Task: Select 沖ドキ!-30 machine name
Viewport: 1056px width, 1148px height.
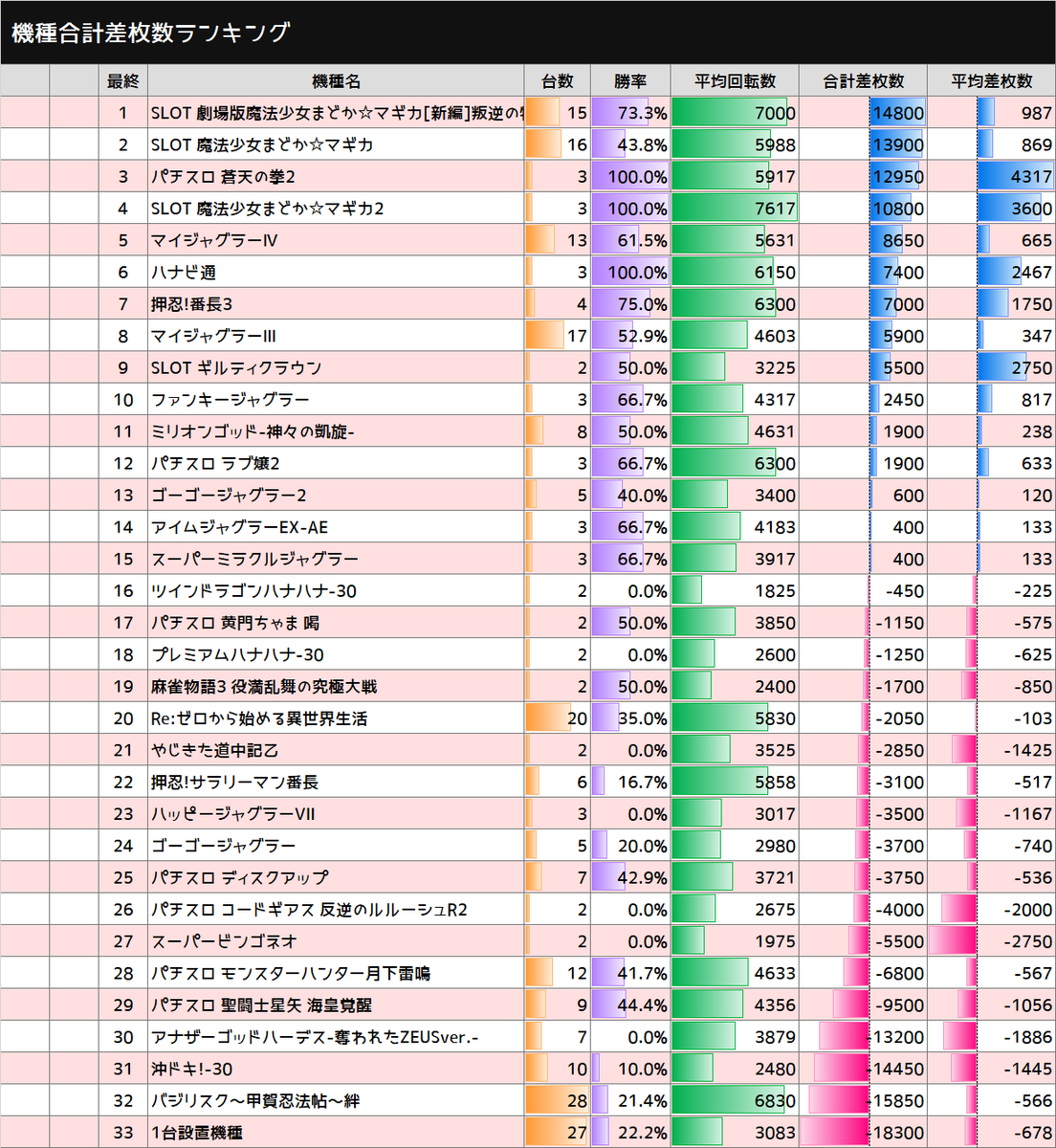Action: (191, 1070)
